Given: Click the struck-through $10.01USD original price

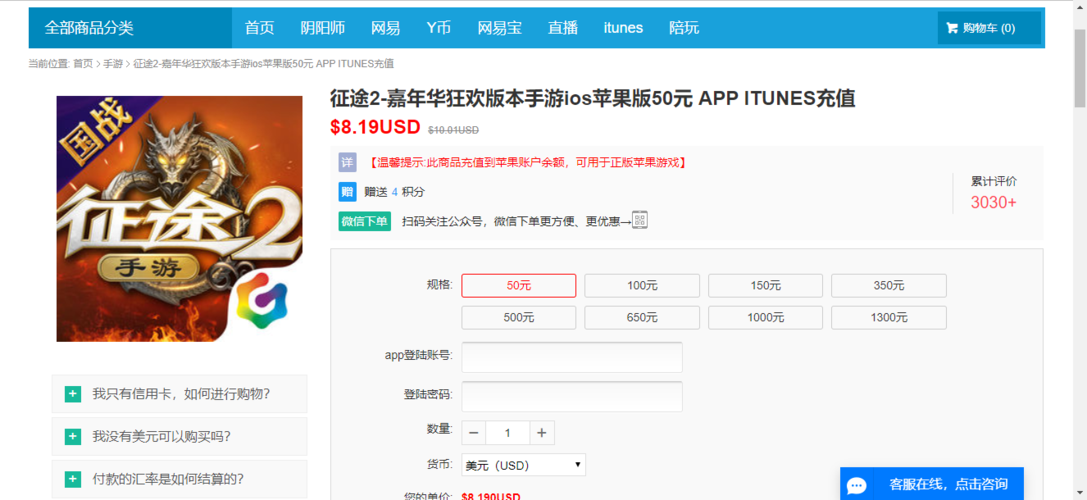Looking at the screenshot, I should click(453, 130).
